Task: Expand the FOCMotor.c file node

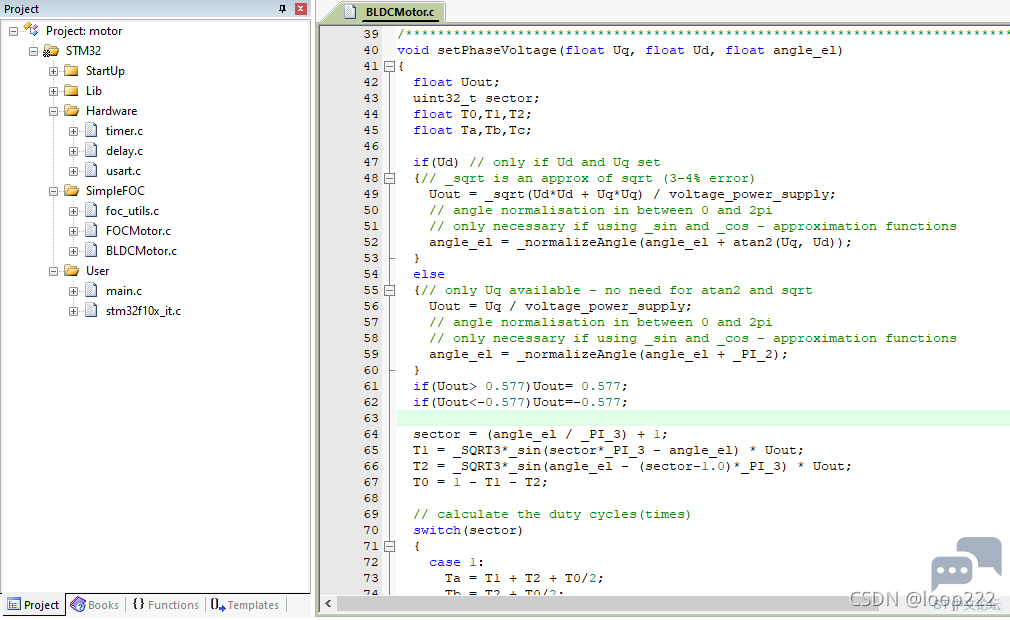Action: pyautogui.click(x=73, y=230)
